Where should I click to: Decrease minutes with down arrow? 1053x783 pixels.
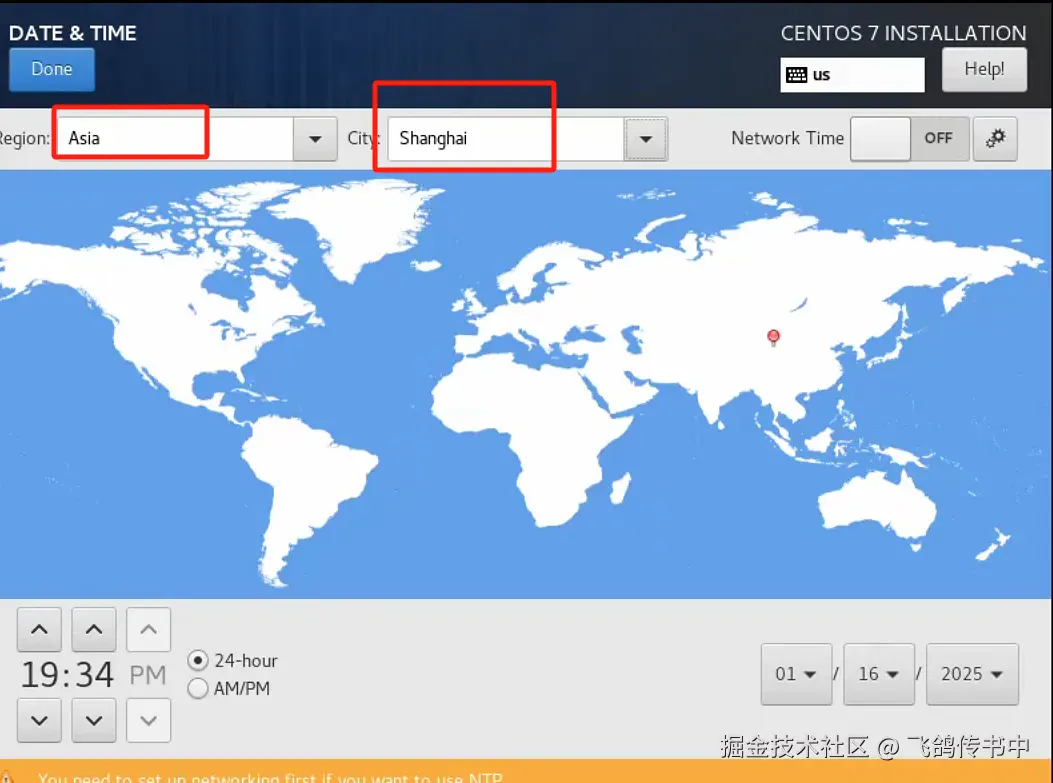pos(94,721)
